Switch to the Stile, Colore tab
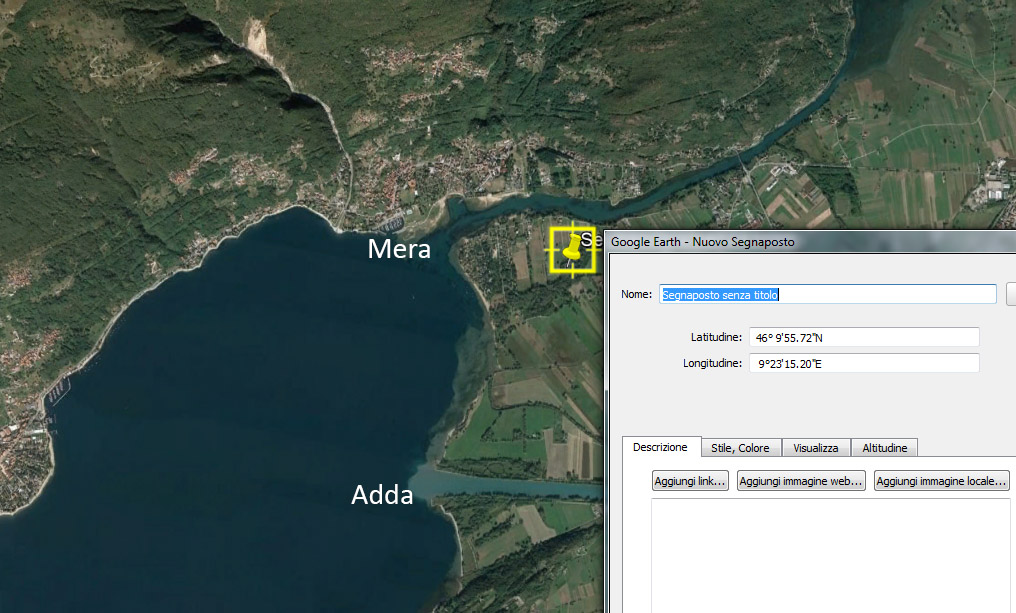 click(x=741, y=448)
